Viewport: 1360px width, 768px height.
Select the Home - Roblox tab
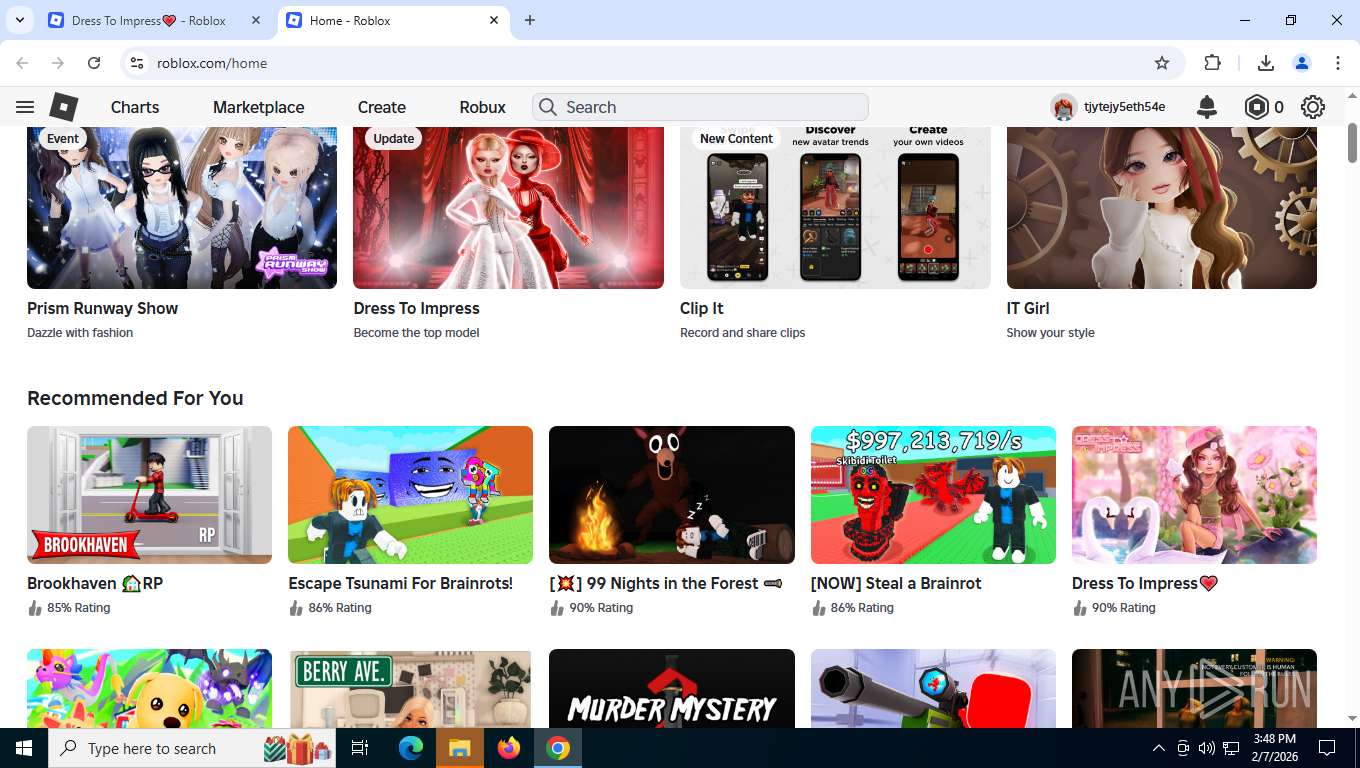coord(392,20)
